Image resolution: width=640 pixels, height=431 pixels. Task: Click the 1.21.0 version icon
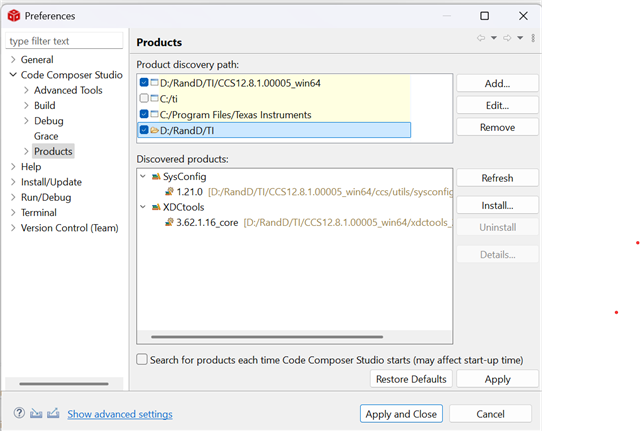(169, 191)
